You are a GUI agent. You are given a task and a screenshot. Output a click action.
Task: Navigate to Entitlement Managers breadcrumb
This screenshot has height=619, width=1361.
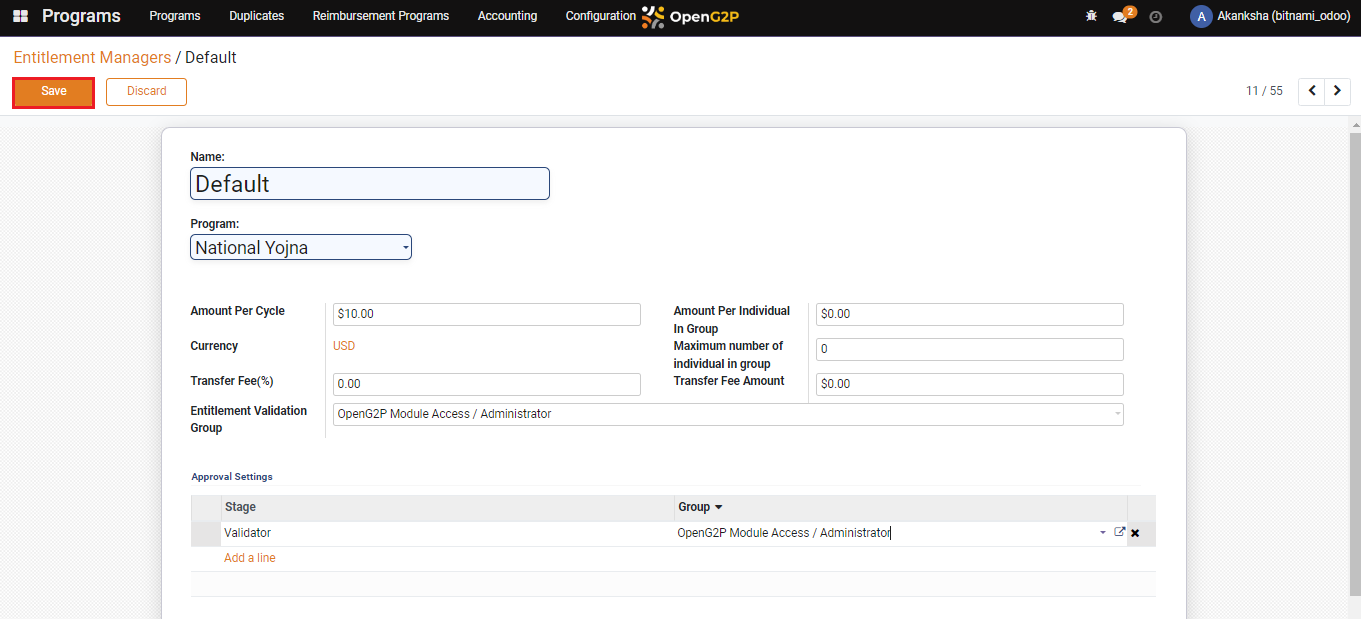click(x=92, y=58)
